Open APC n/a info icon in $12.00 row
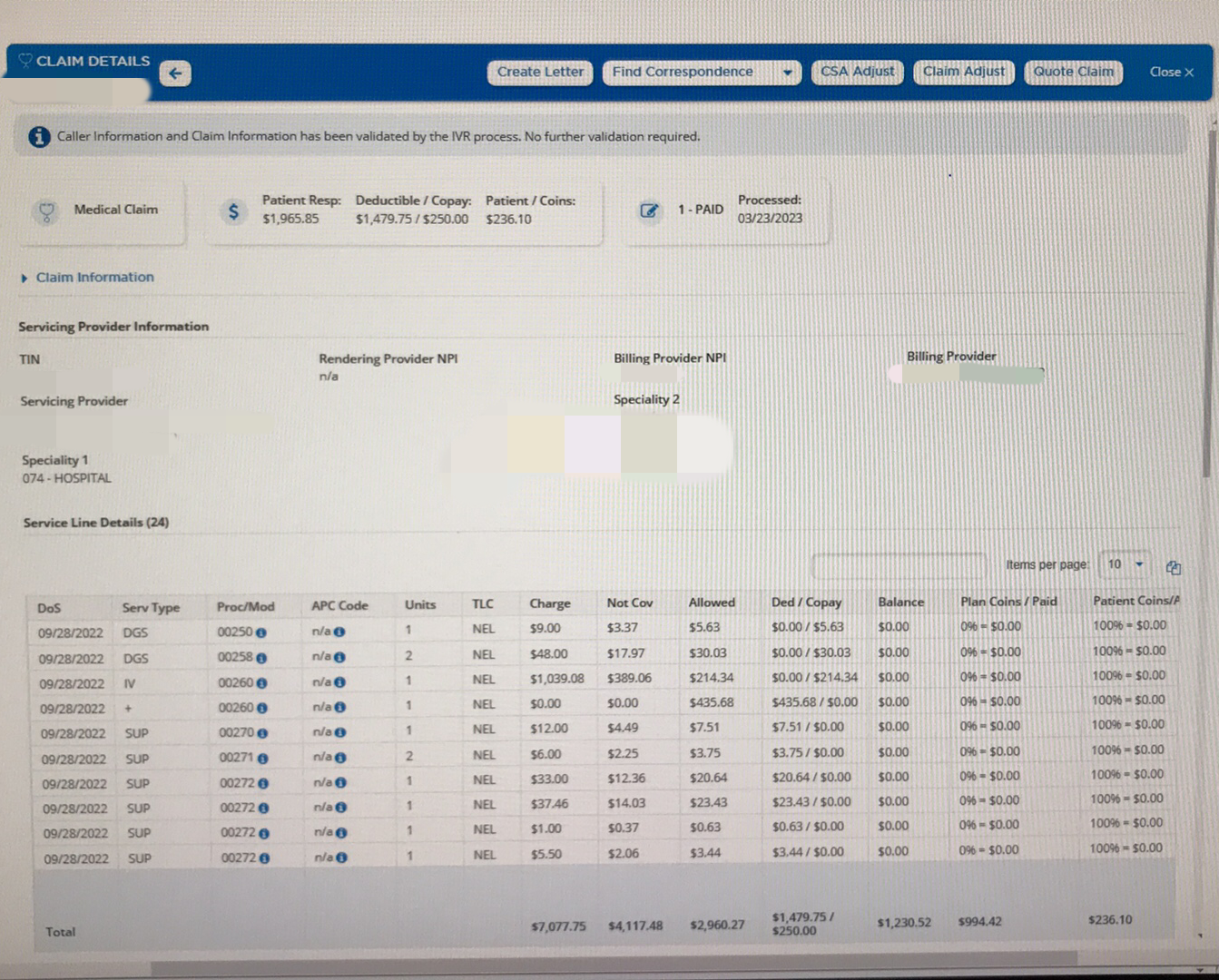 point(340,731)
